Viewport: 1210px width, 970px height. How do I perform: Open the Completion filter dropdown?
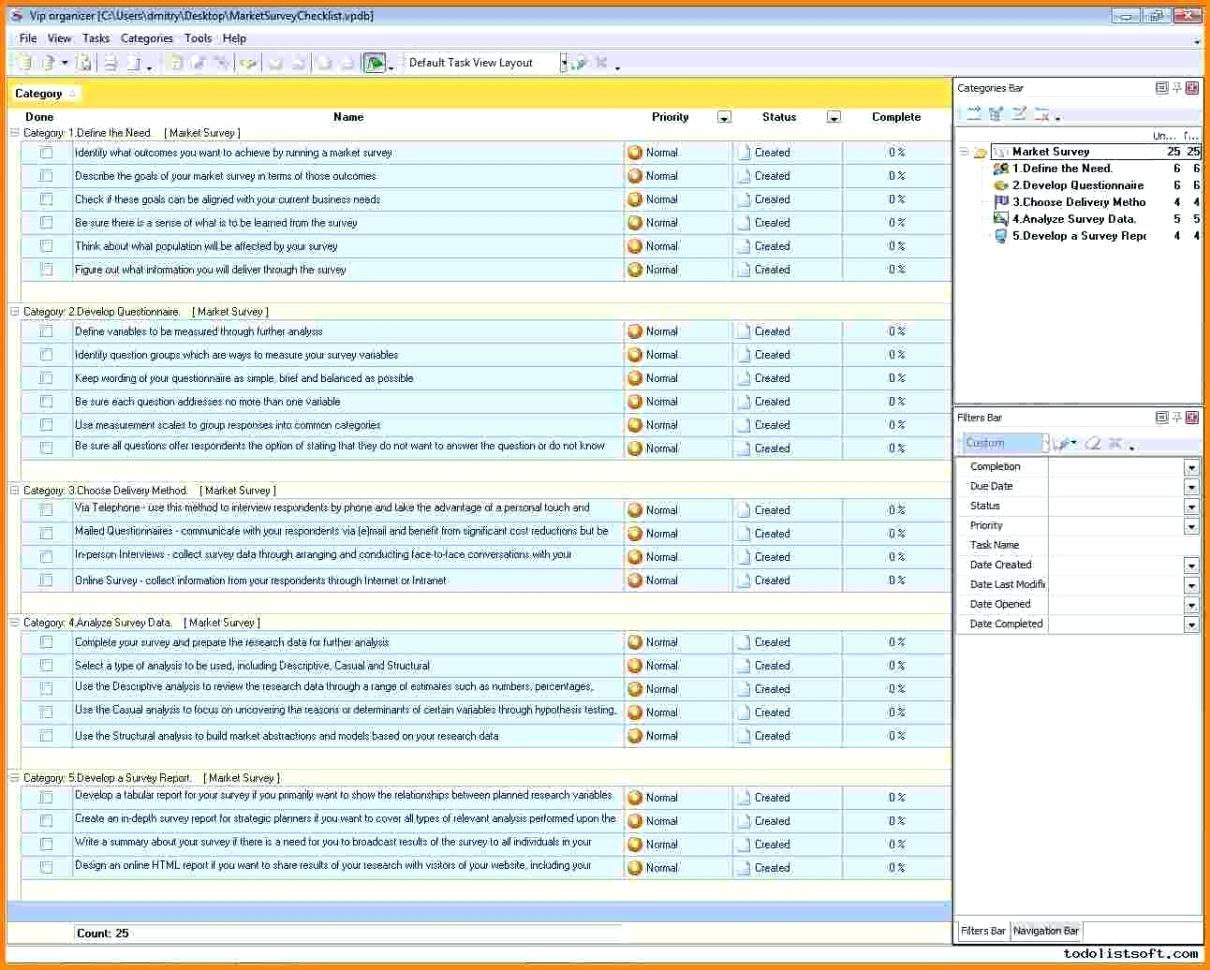pyautogui.click(x=1190, y=466)
